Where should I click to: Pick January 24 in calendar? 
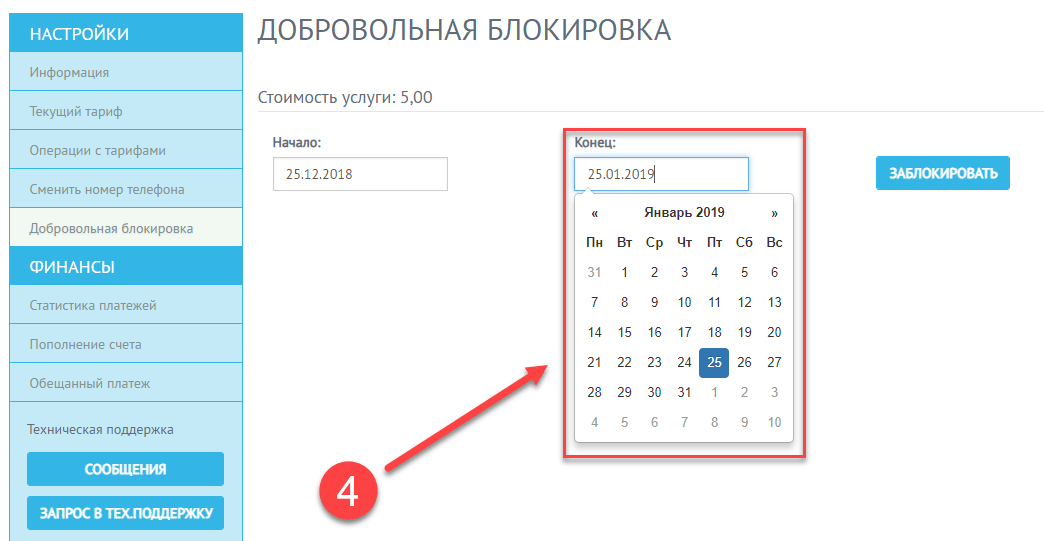684,363
